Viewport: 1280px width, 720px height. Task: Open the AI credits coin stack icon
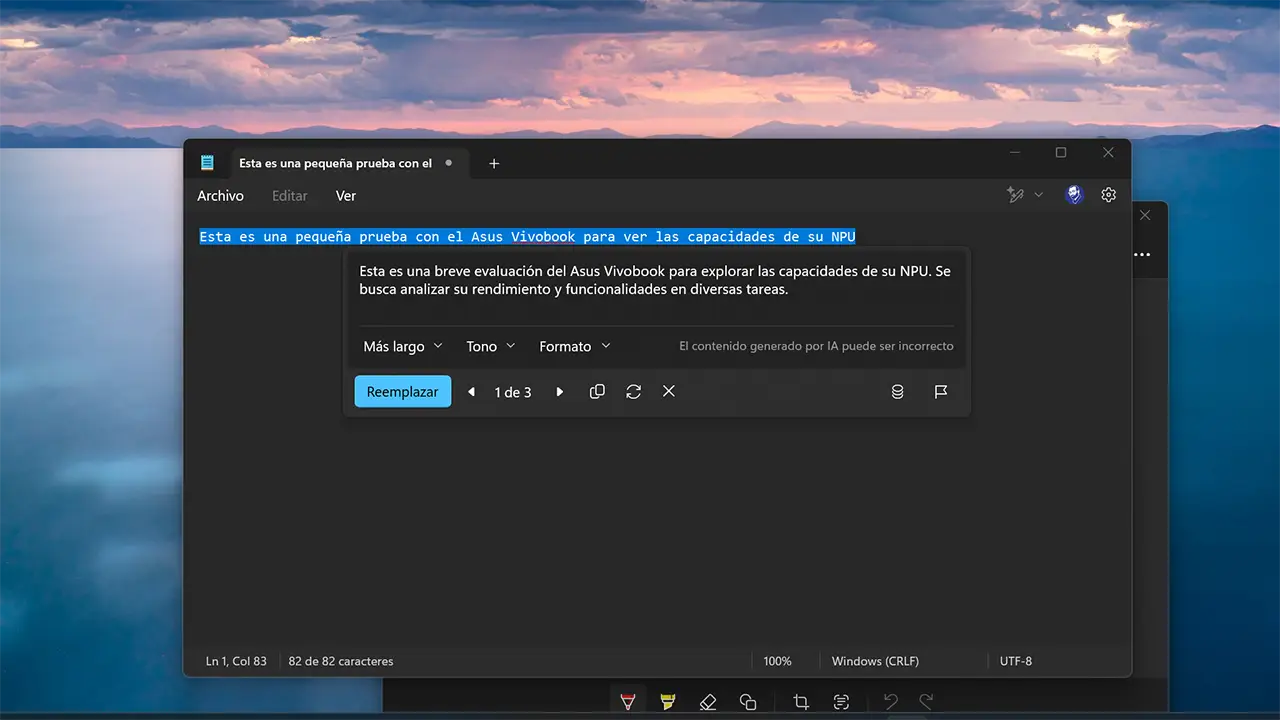[x=898, y=392]
